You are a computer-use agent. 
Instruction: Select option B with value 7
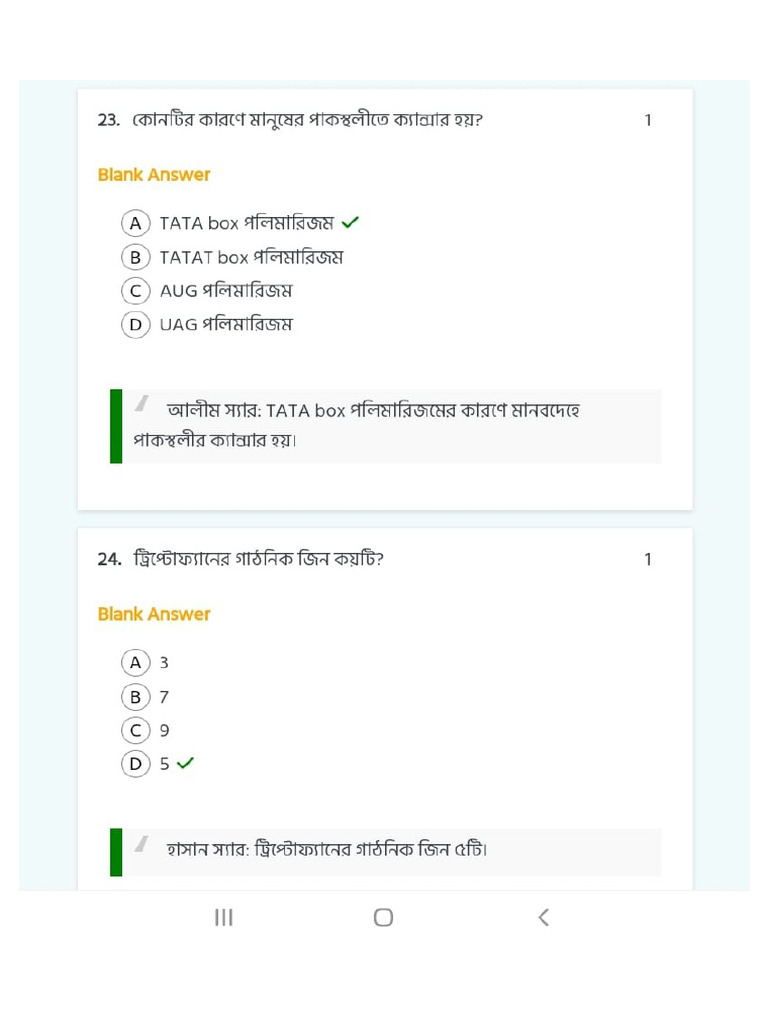click(x=135, y=696)
